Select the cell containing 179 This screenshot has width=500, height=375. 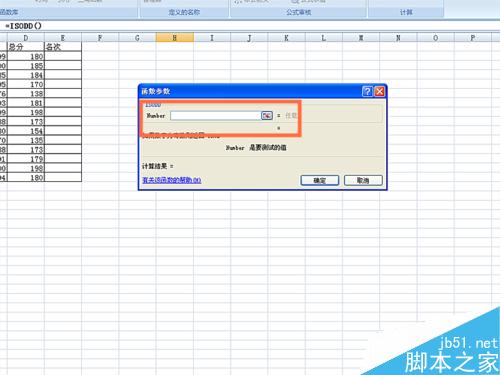click(26, 159)
